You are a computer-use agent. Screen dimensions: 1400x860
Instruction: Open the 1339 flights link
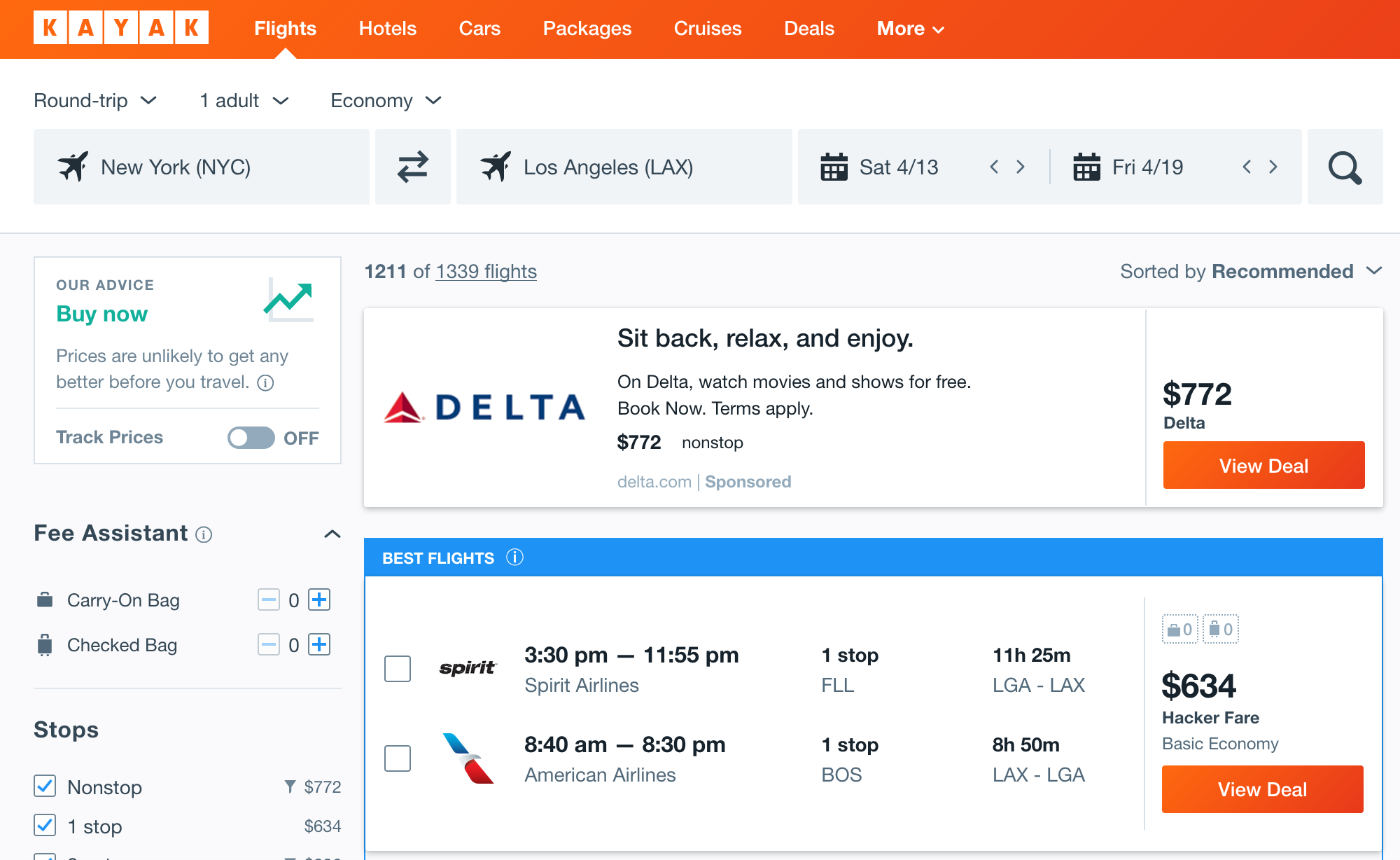[x=486, y=271]
